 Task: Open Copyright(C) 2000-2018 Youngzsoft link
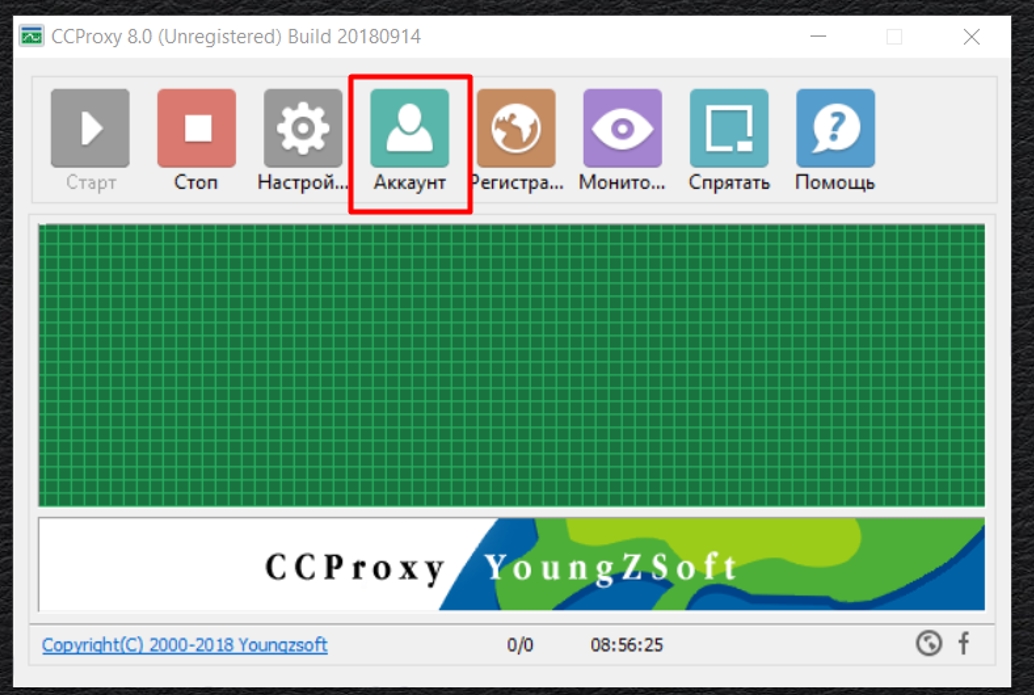pyautogui.click(x=185, y=644)
